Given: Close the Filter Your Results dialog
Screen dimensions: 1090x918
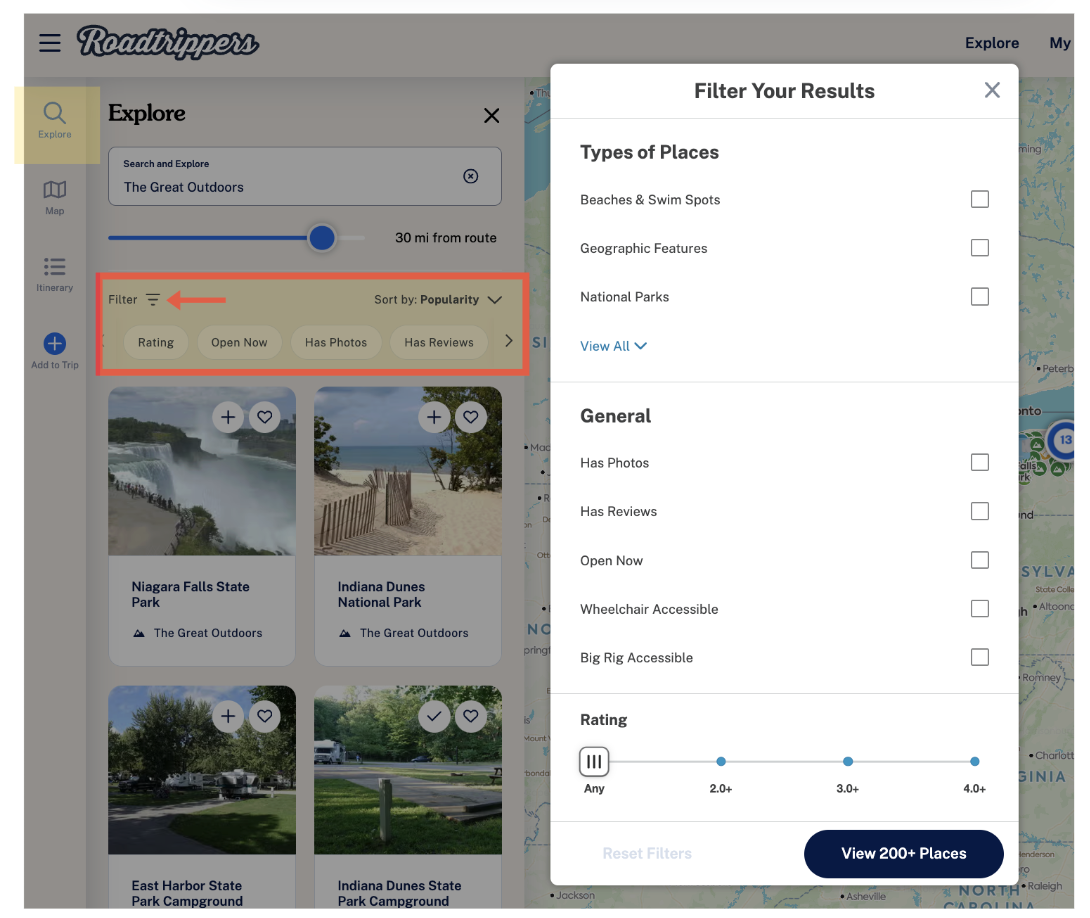Looking at the screenshot, I should tap(992, 90).
